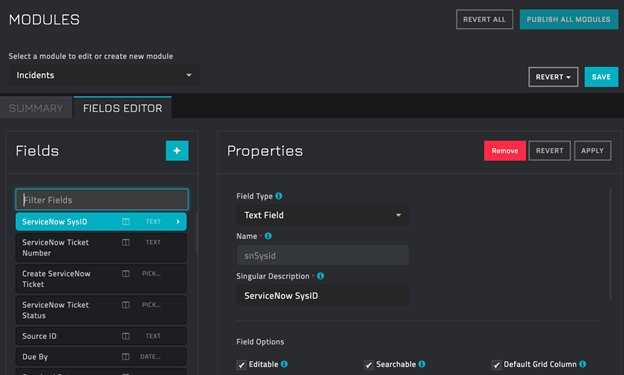Image resolution: width=624 pixels, height=375 pixels.
Task: Click the red Remove button
Action: 505,151
